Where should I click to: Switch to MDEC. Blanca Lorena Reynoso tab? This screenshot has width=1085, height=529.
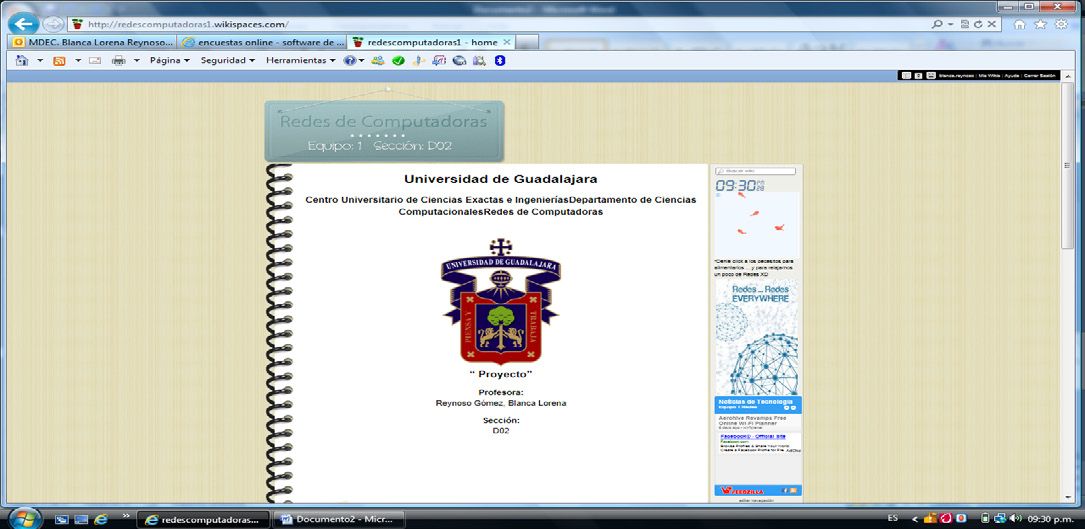tap(93, 42)
